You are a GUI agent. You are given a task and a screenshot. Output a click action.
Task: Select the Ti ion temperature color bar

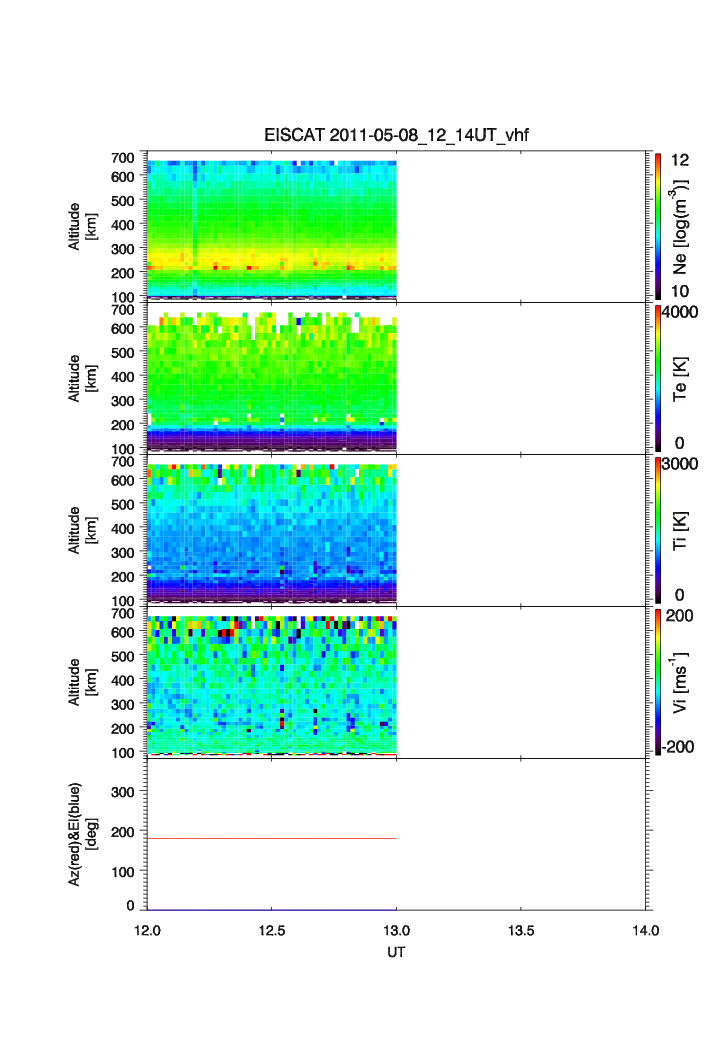(658, 530)
